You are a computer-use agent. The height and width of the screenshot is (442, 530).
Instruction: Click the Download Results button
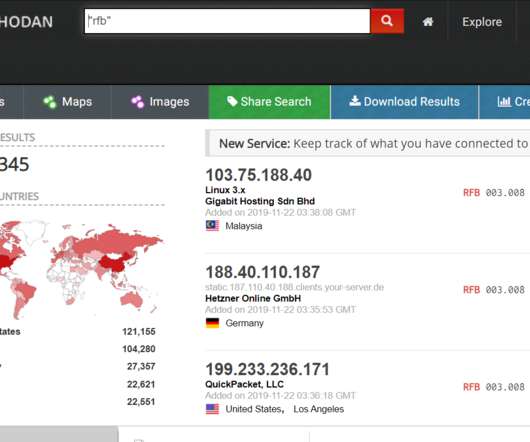(404, 102)
